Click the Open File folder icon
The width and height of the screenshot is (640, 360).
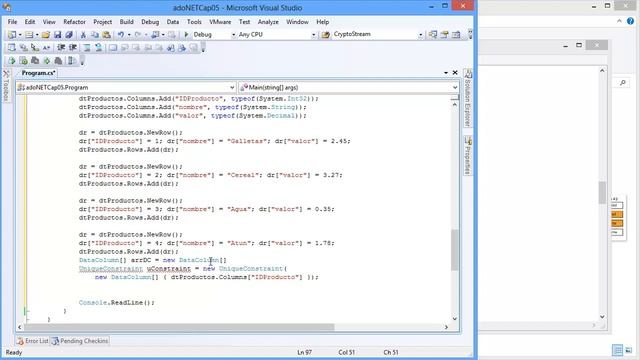coord(46,35)
